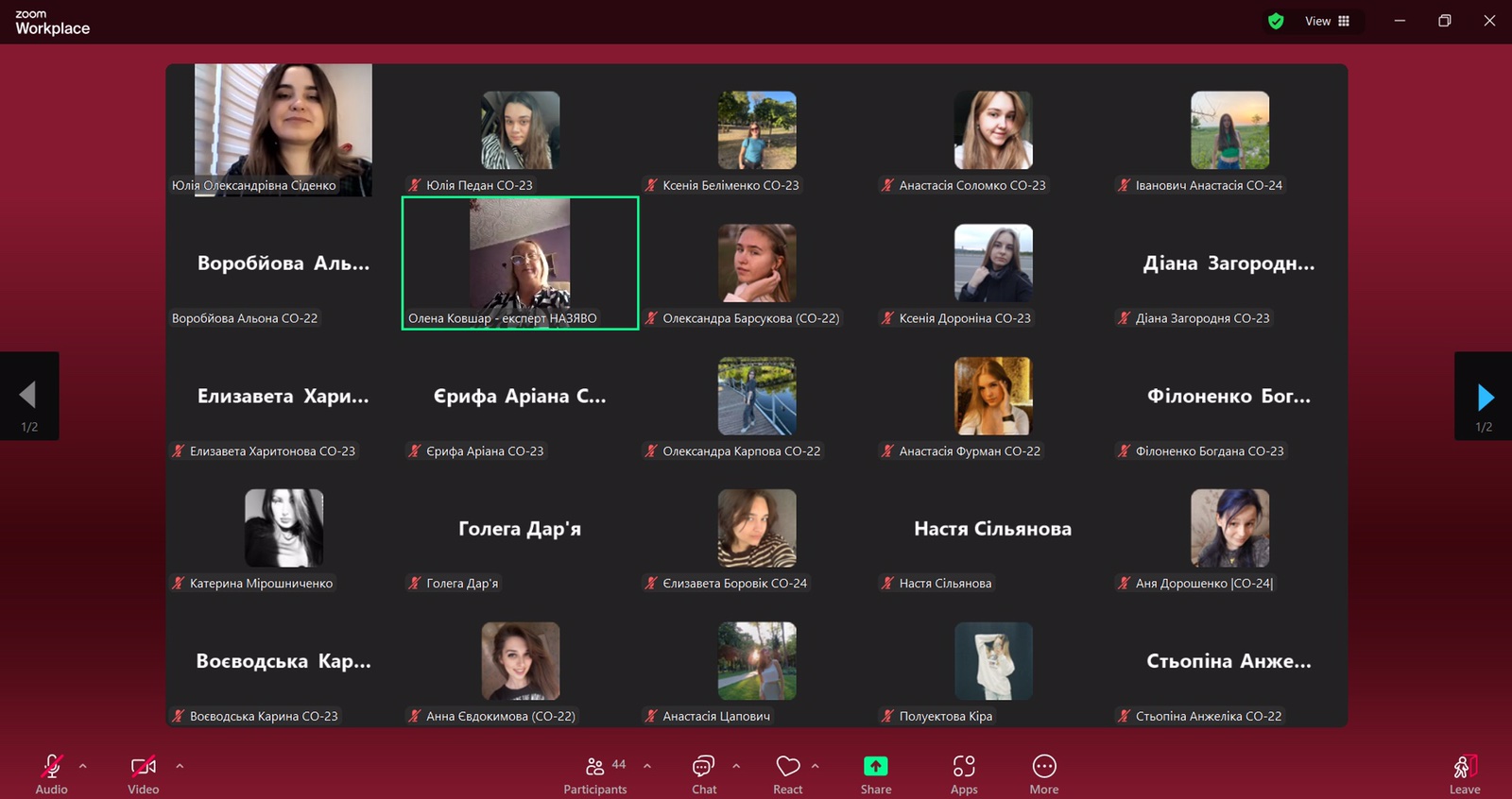Click Олександра Барсукова (СО-22) profile picture
The image size is (1512, 799).
(757, 263)
